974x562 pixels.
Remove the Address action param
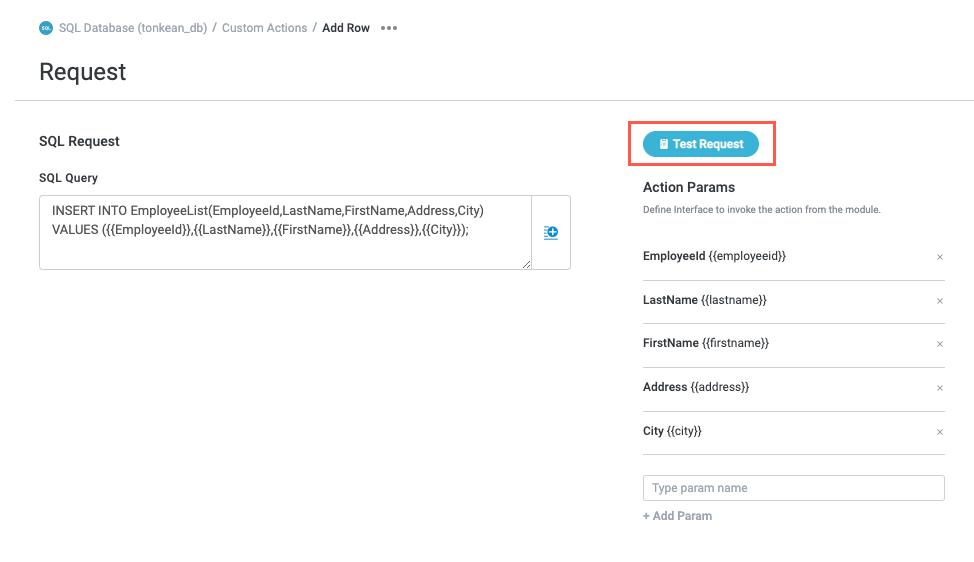[939, 388]
